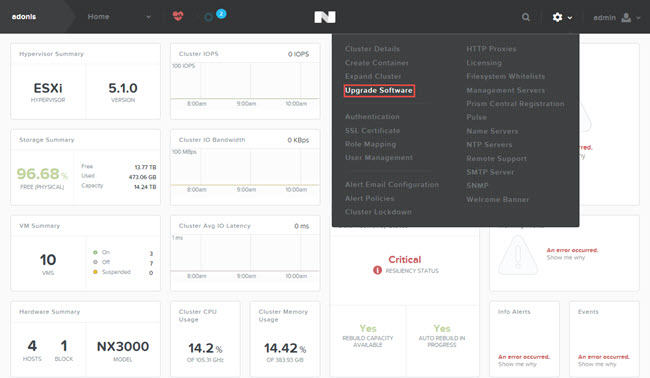Click the admin user avatar icon
Viewport: 650px width, 378px height.
pos(626,17)
